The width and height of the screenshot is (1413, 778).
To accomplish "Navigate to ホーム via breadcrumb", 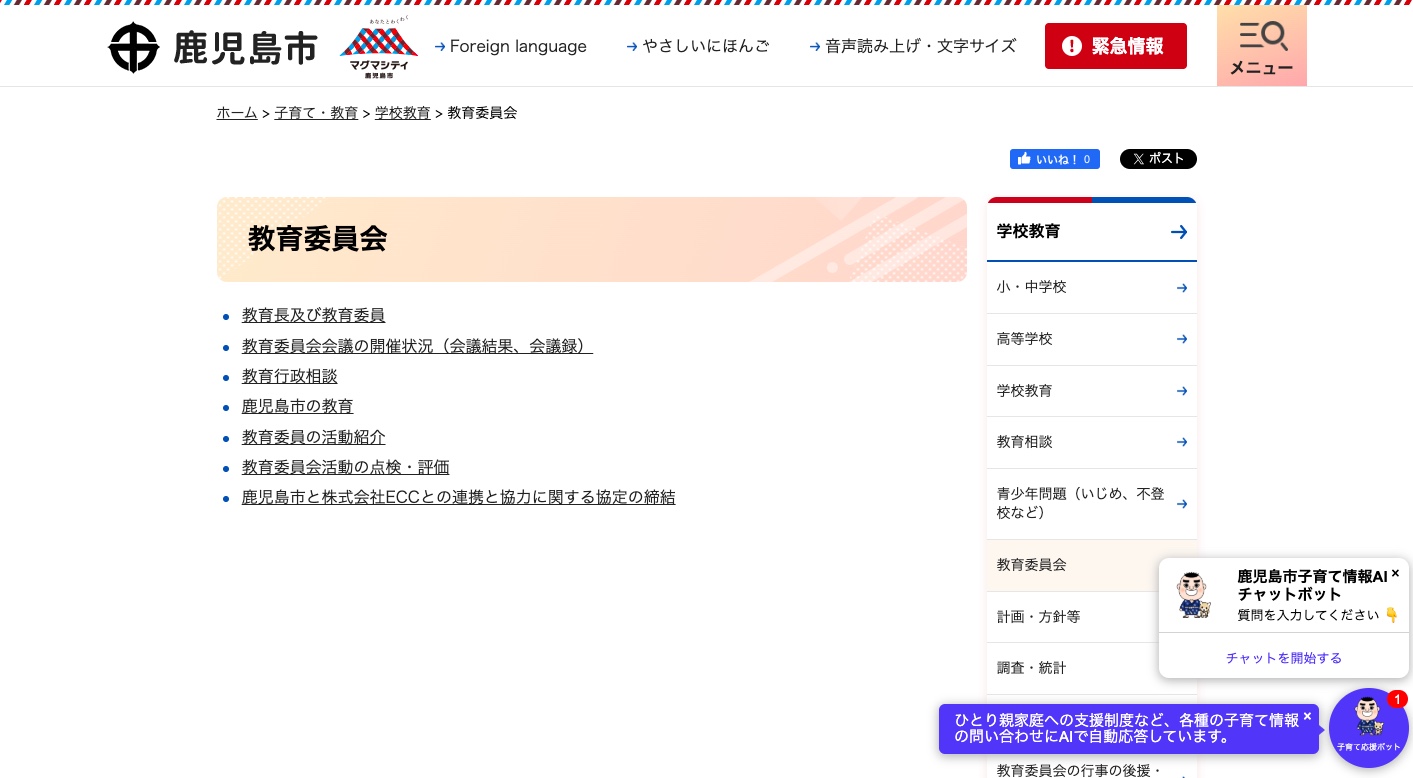I will (236, 113).
